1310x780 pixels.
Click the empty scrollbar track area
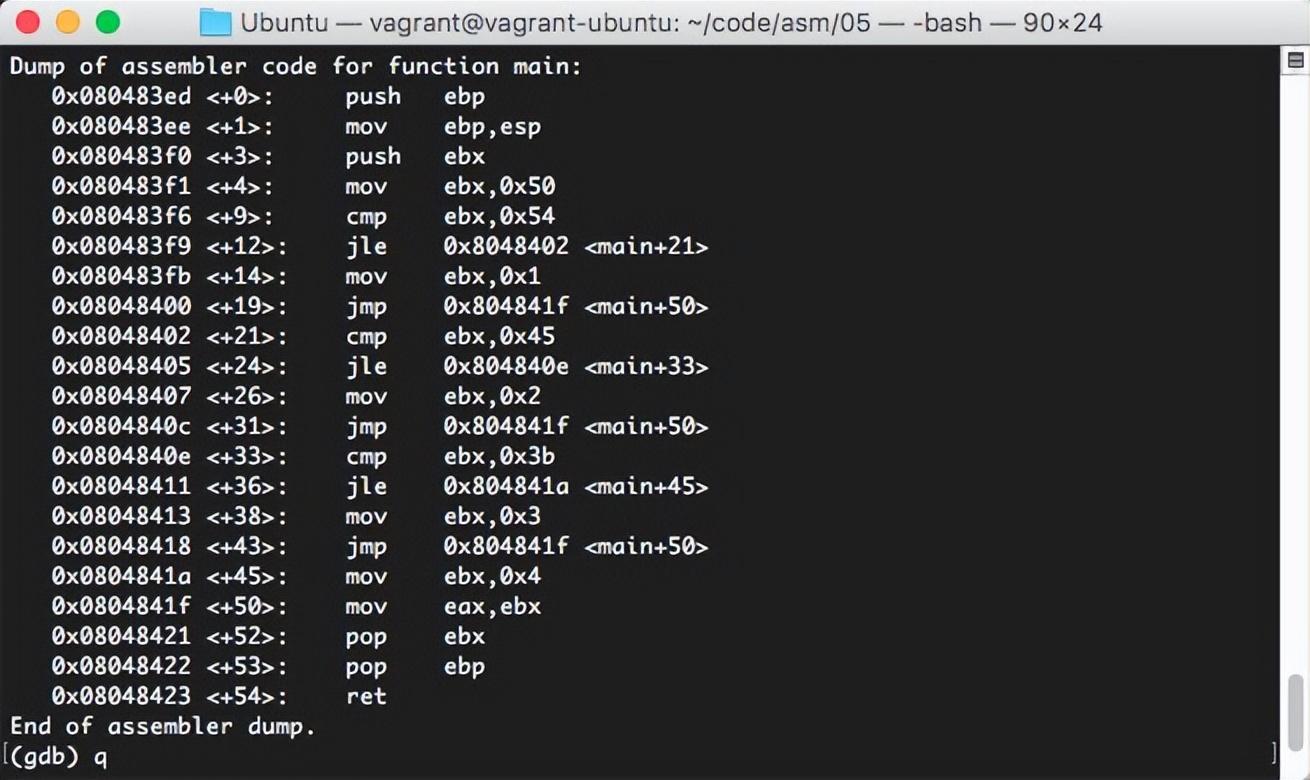(x=1296, y=370)
